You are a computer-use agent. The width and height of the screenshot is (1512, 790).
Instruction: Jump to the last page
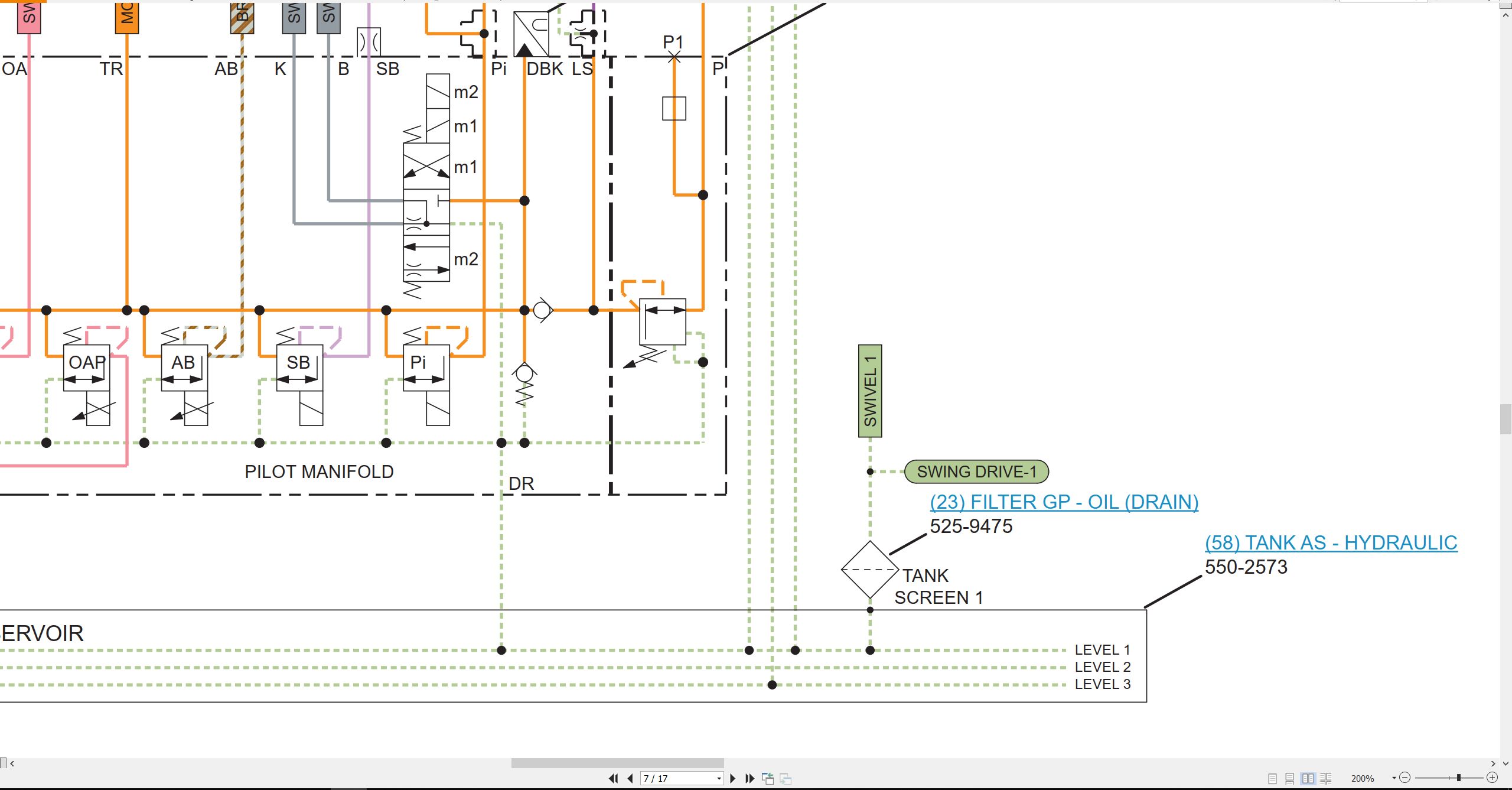(x=750, y=778)
